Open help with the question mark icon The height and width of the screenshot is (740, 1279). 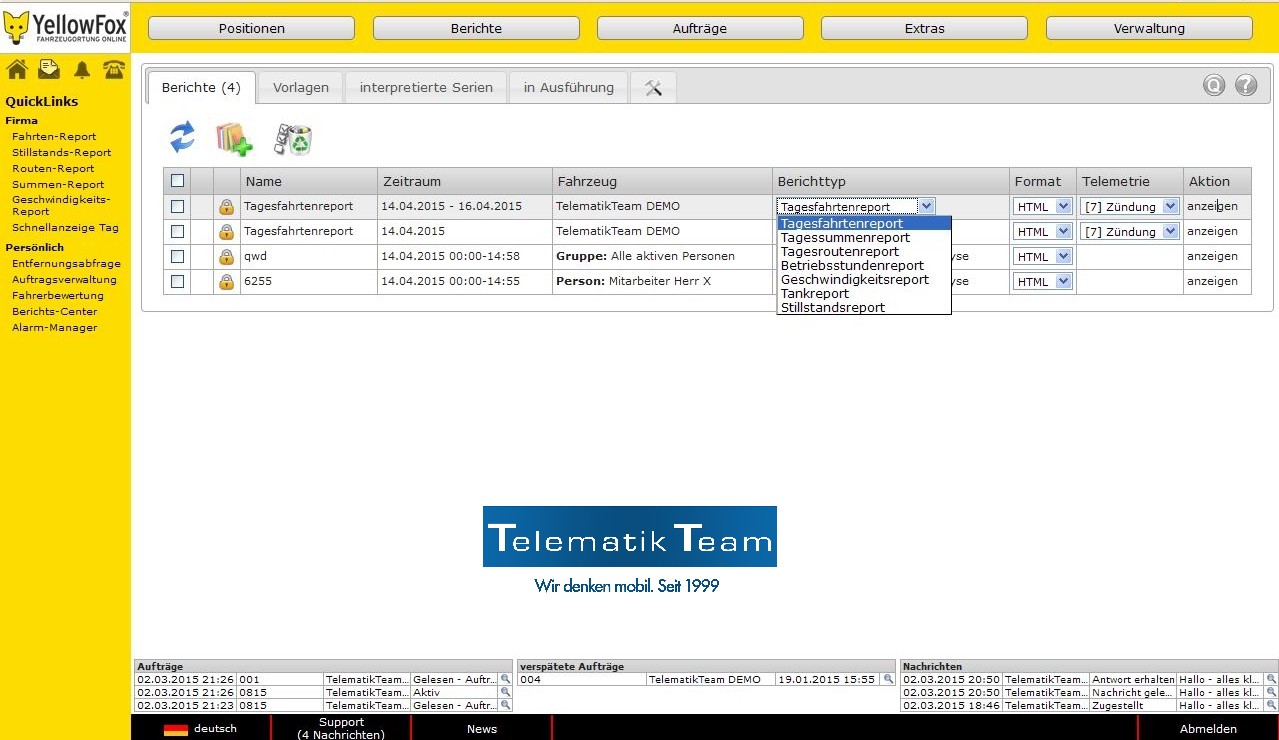pos(1246,85)
